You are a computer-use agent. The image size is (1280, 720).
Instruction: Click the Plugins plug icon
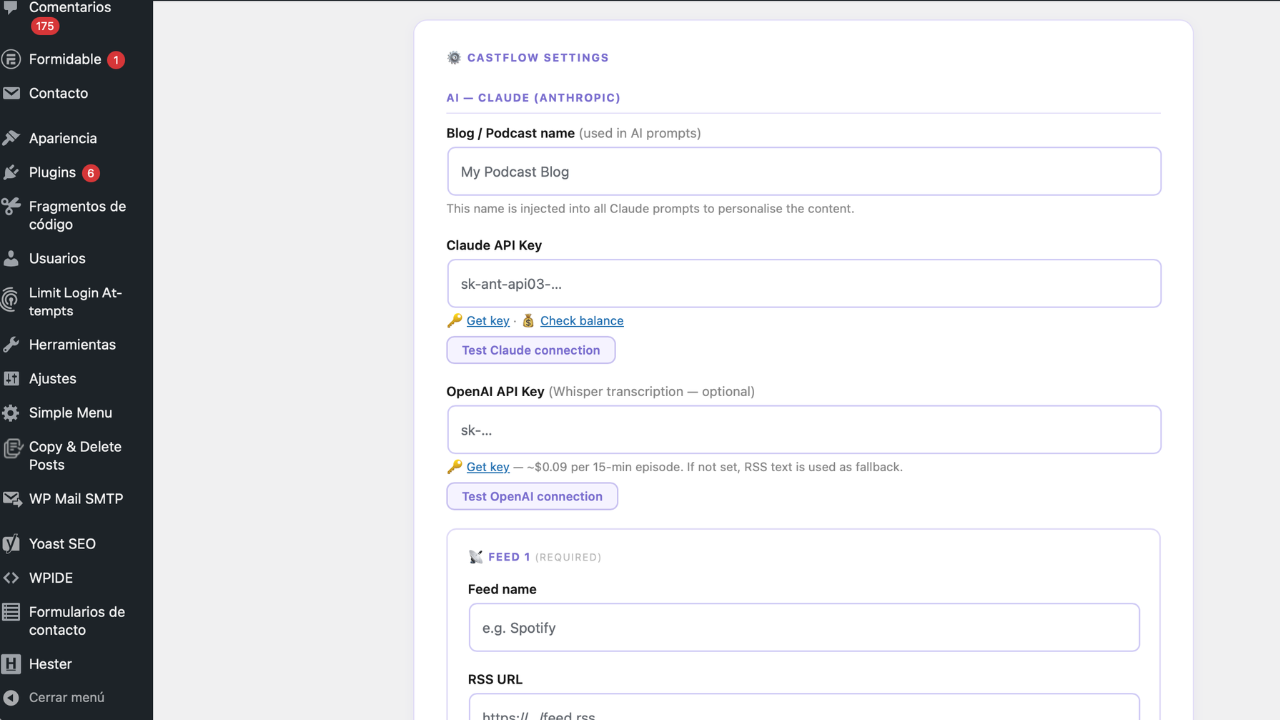(11, 172)
